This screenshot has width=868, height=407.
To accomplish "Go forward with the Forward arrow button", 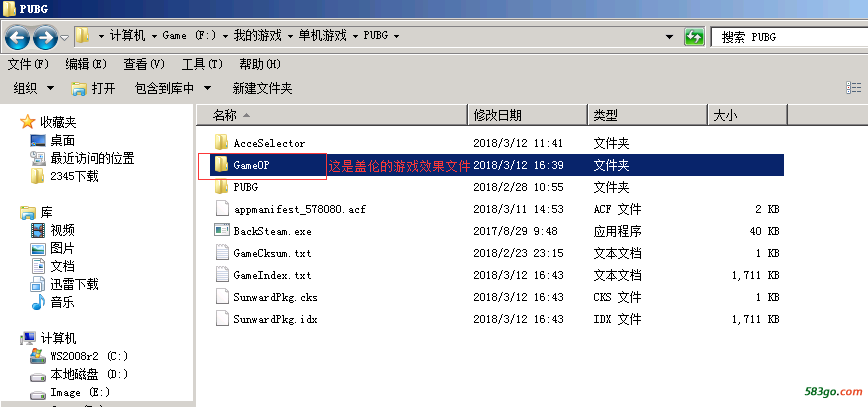I will 45,37.
